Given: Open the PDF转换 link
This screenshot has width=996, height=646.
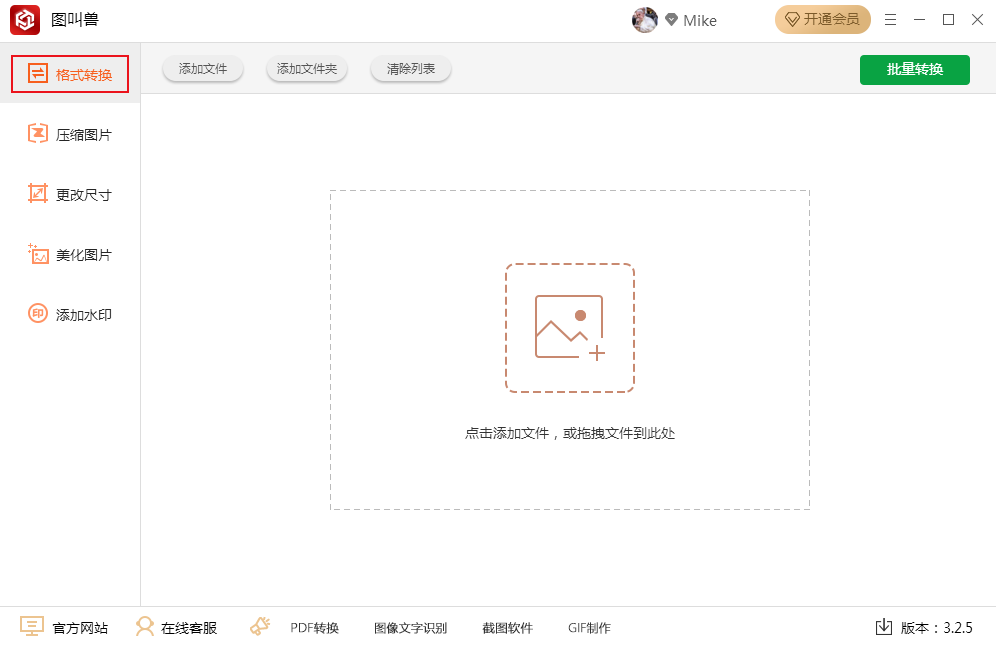Looking at the screenshot, I should pyautogui.click(x=314, y=628).
